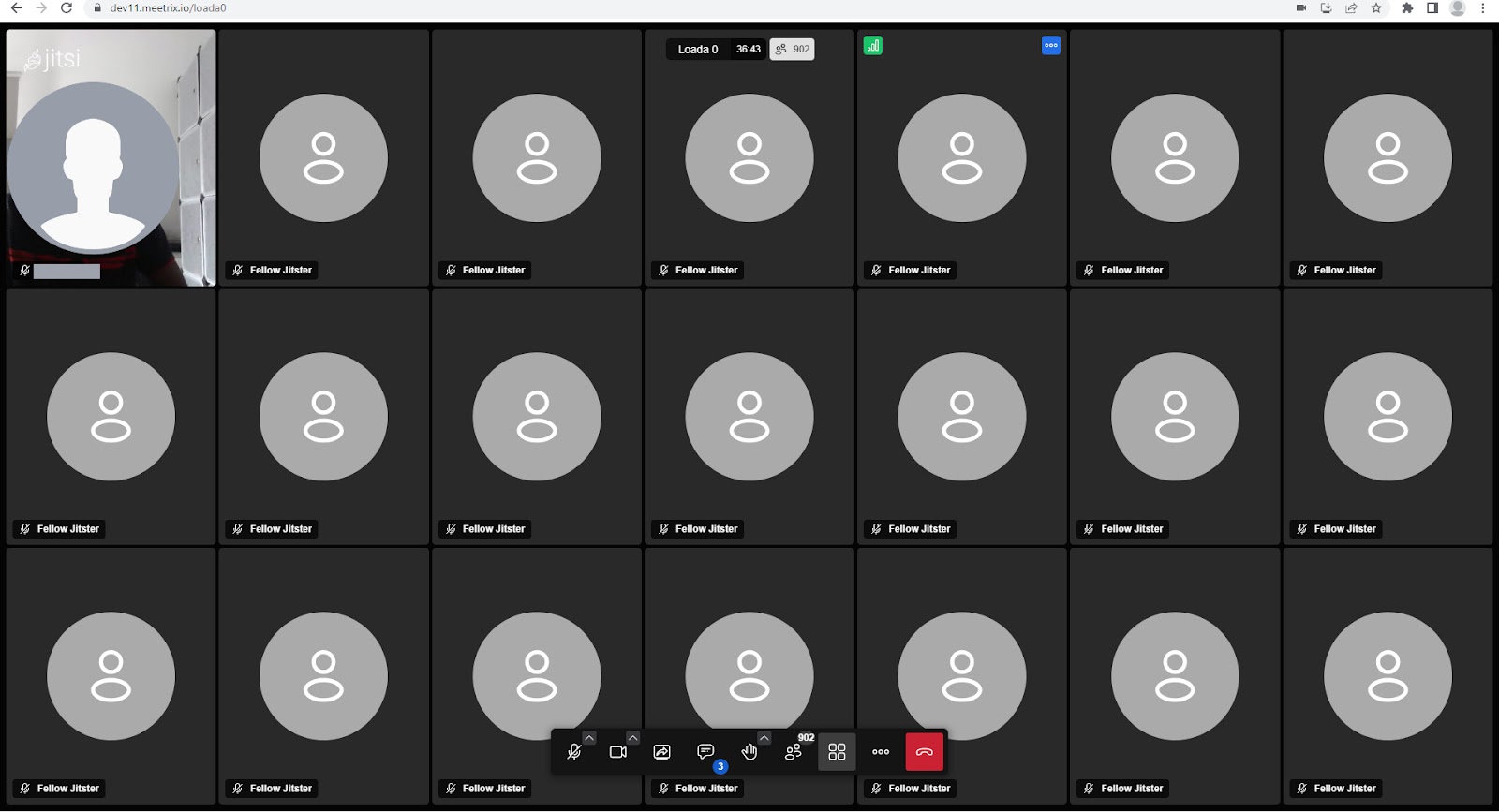
Task: Expand reactions menu arrow beside raise hand
Action: click(764, 738)
